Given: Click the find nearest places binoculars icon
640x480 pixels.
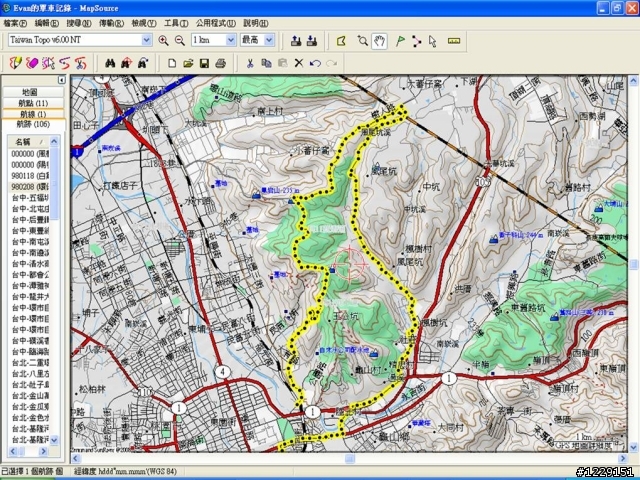Looking at the screenshot, I should coord(126,63).
